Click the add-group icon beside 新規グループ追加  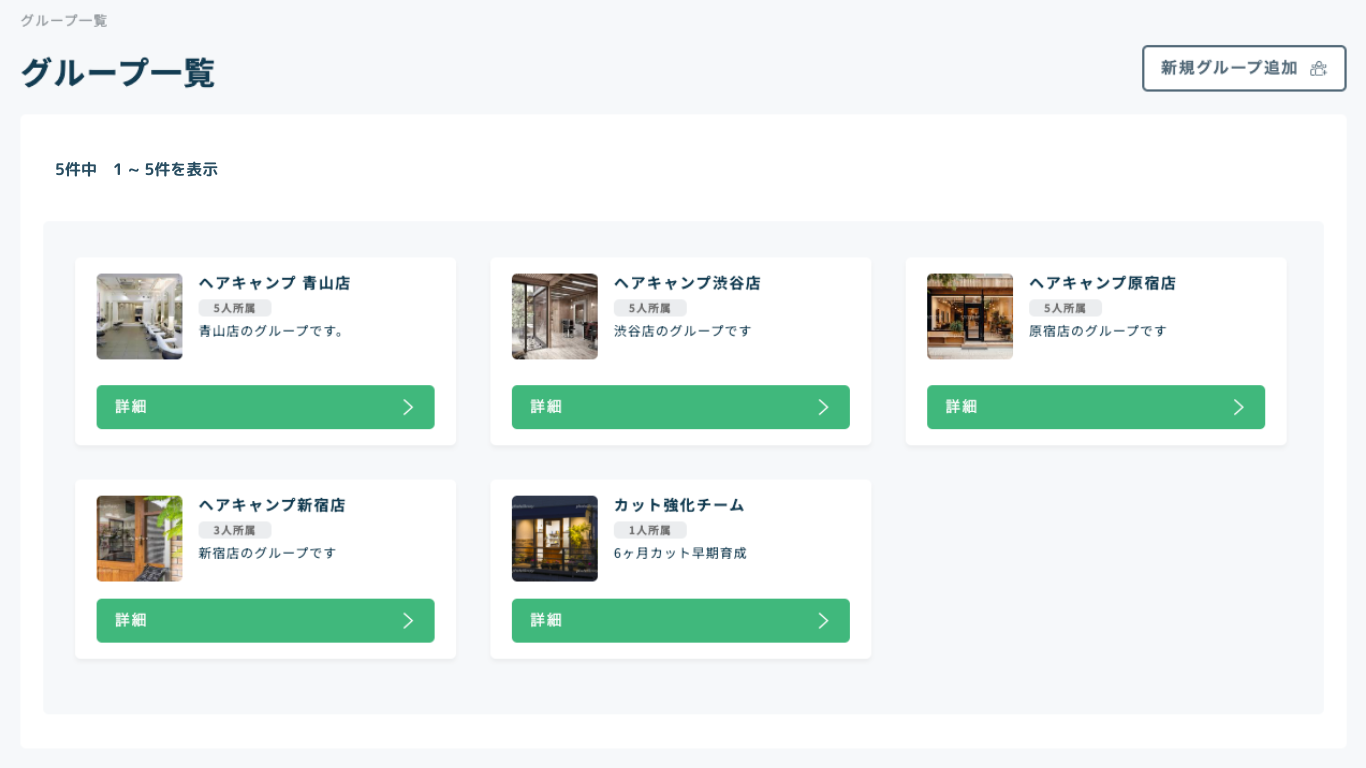1319,68
